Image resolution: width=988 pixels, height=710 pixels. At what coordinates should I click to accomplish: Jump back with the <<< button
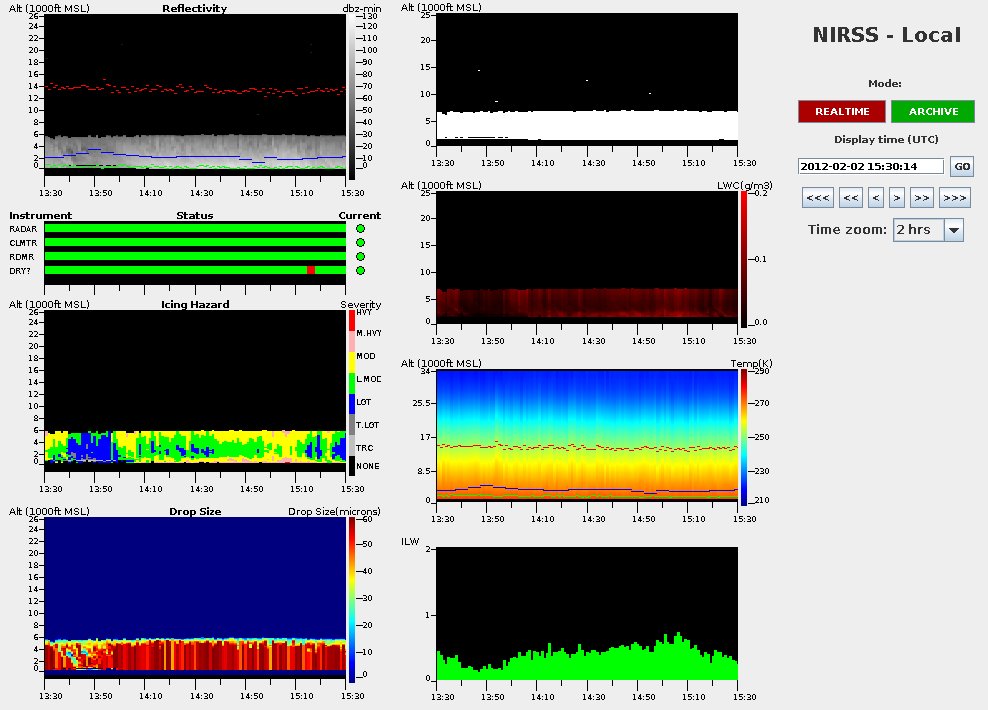point(816,197)
